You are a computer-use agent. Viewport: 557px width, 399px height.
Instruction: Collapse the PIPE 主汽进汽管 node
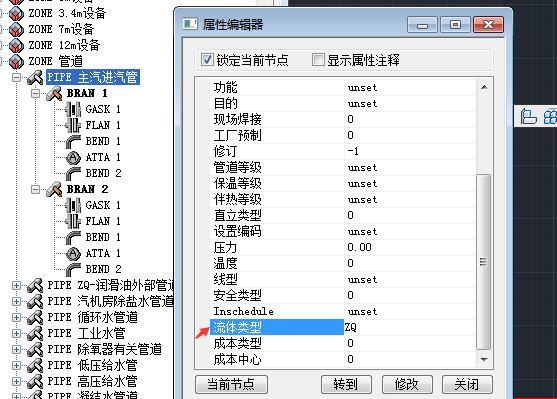(16, 77)
